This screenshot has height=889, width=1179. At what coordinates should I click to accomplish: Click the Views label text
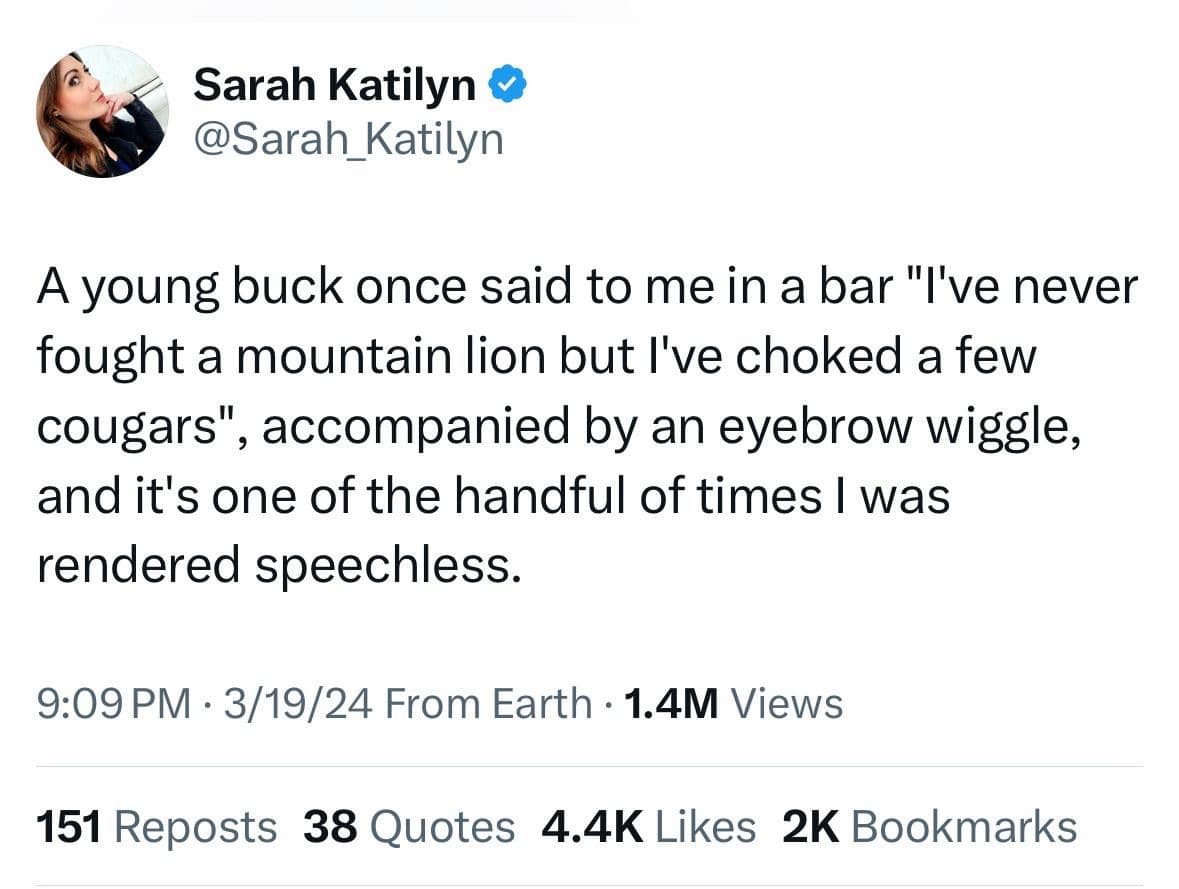click(789, 703)
